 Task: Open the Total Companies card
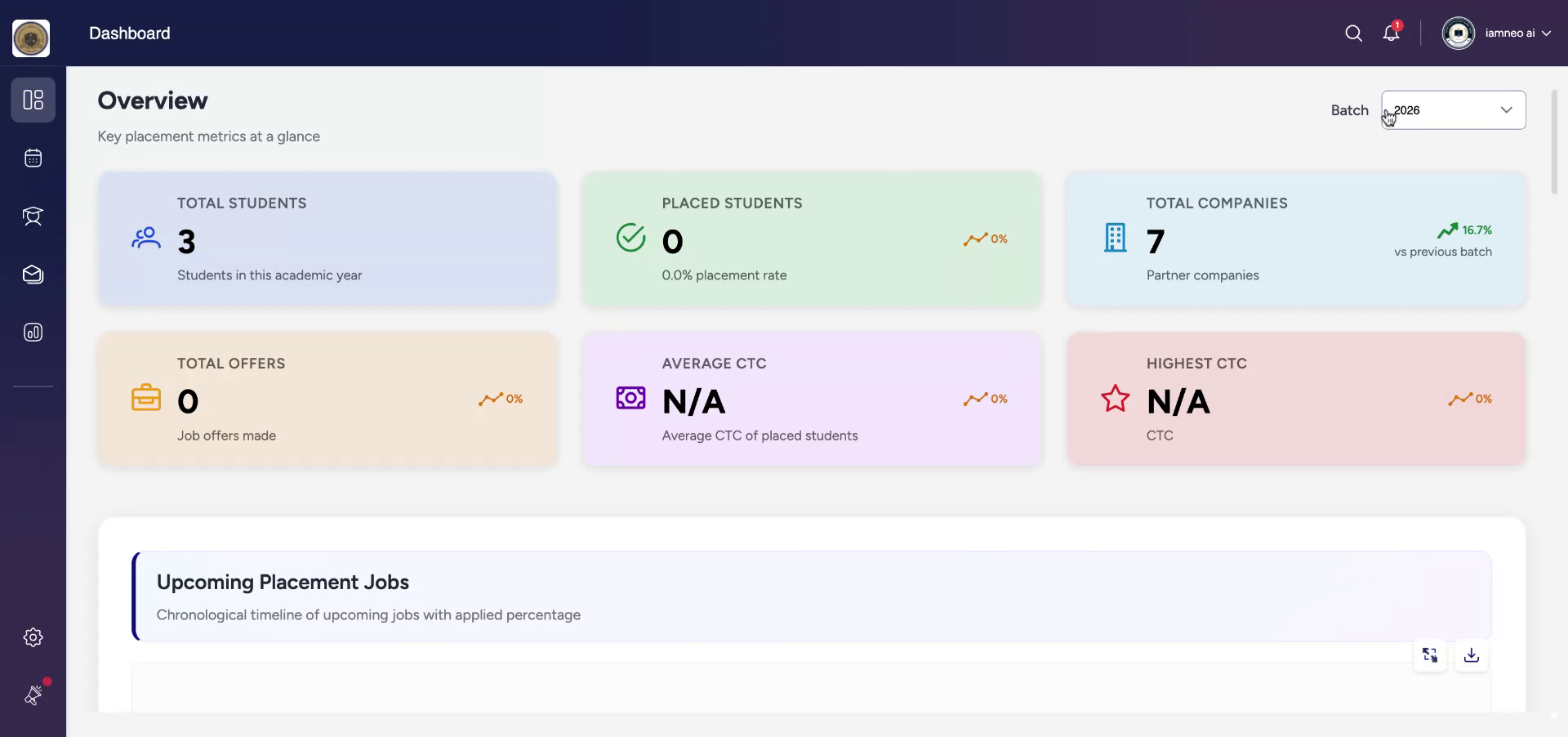click(1295, 239)
